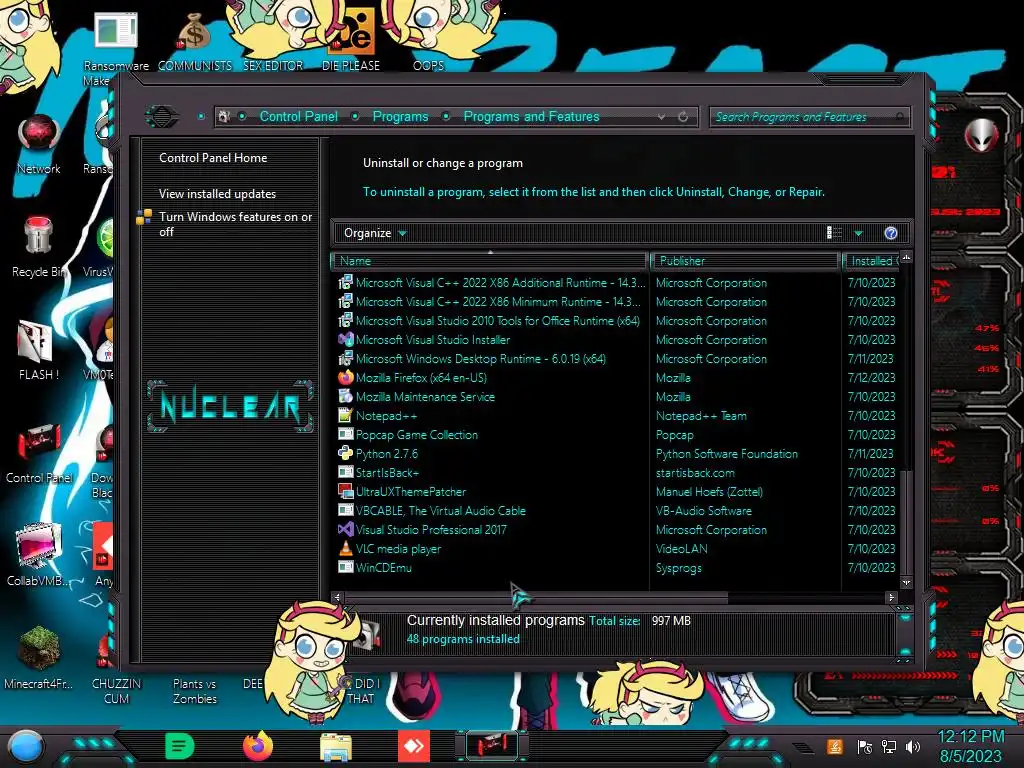This screenshot has height=768, width=1024.
Task: Sort by the Publisher column header
Action: tap(744, 261)
